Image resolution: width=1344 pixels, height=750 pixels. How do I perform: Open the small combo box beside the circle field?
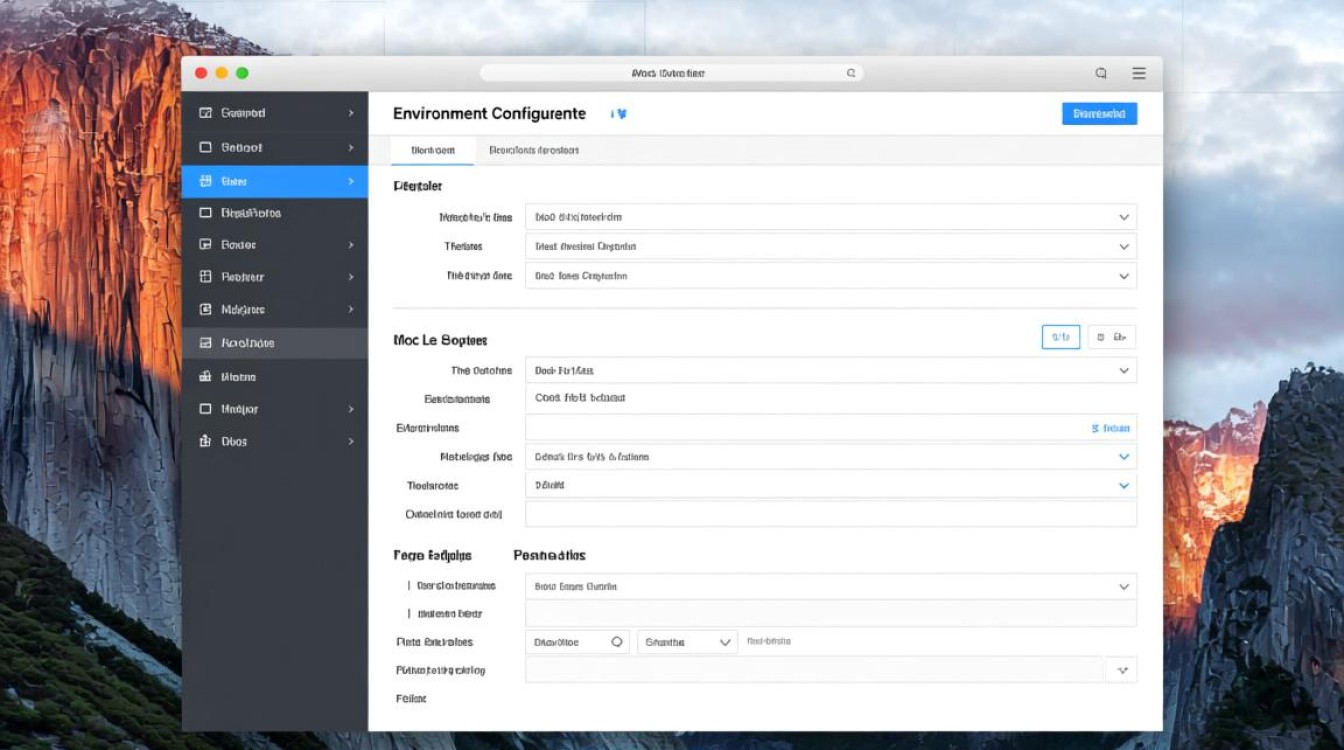(x=687, y=642)
